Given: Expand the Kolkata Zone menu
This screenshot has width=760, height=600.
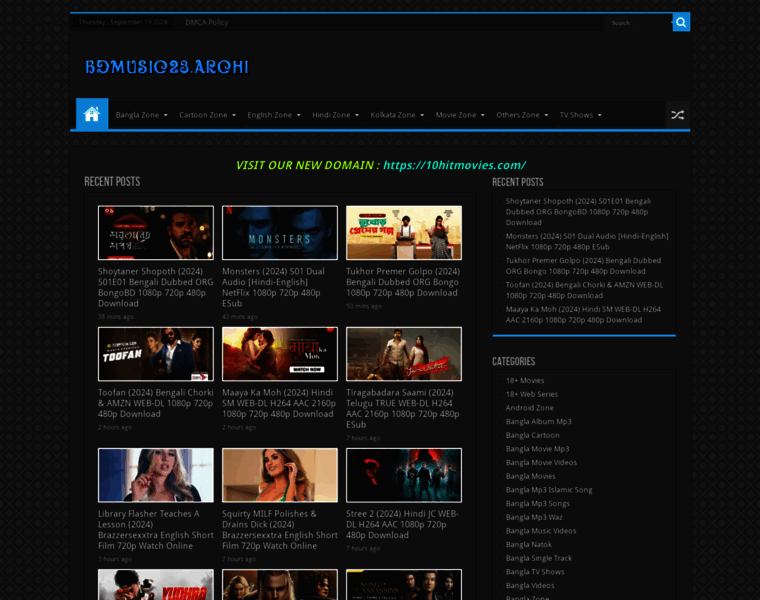Looking at the screenshot, I should pos(397,115).
